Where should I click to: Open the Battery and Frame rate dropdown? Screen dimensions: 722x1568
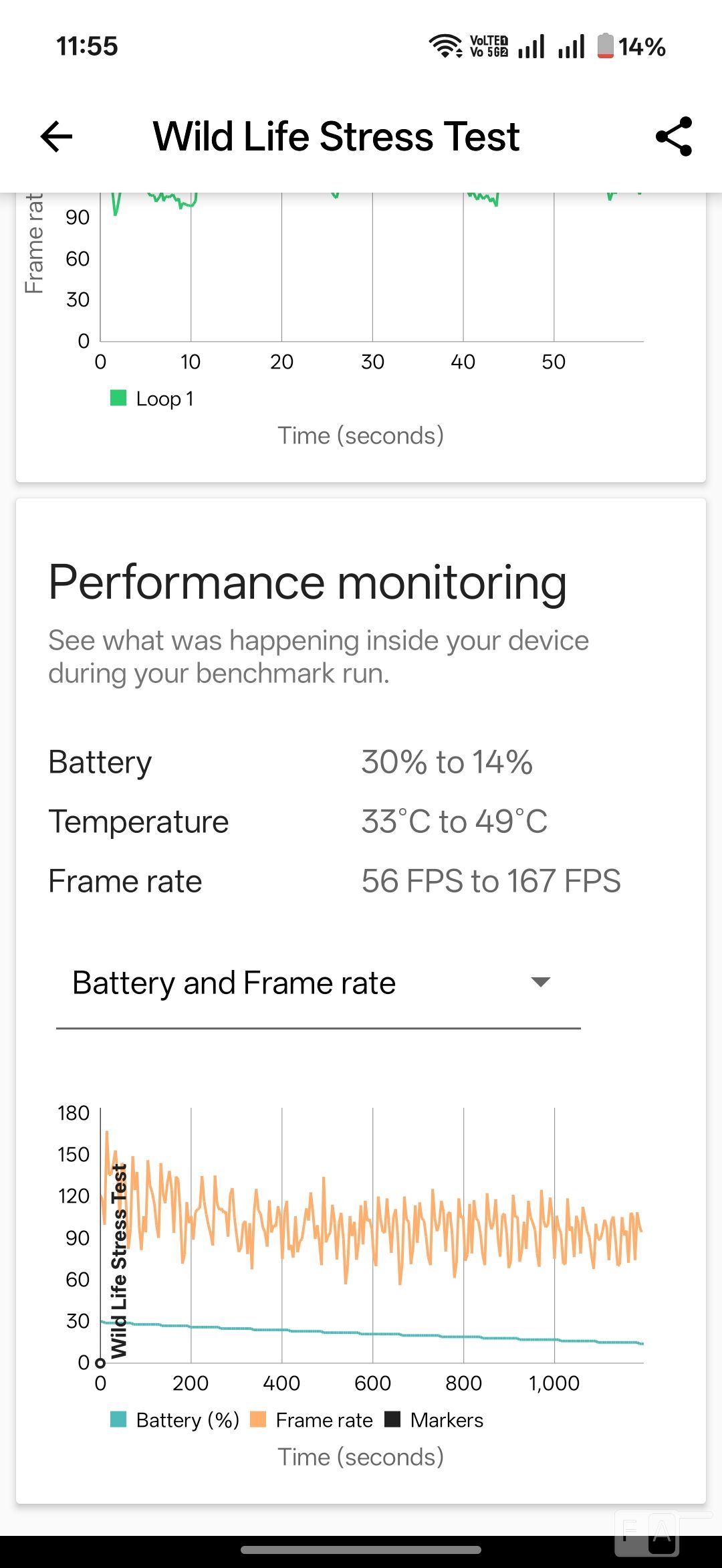click(234, 983)
